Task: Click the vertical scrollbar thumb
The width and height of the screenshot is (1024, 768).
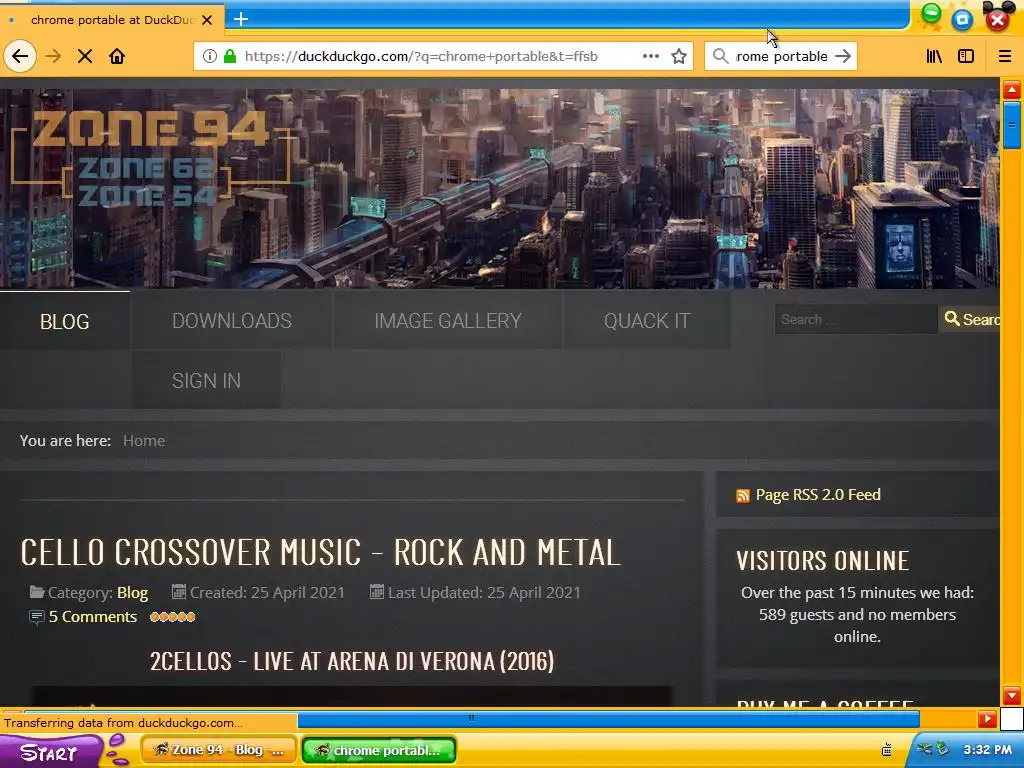Action: (1012, 125)
